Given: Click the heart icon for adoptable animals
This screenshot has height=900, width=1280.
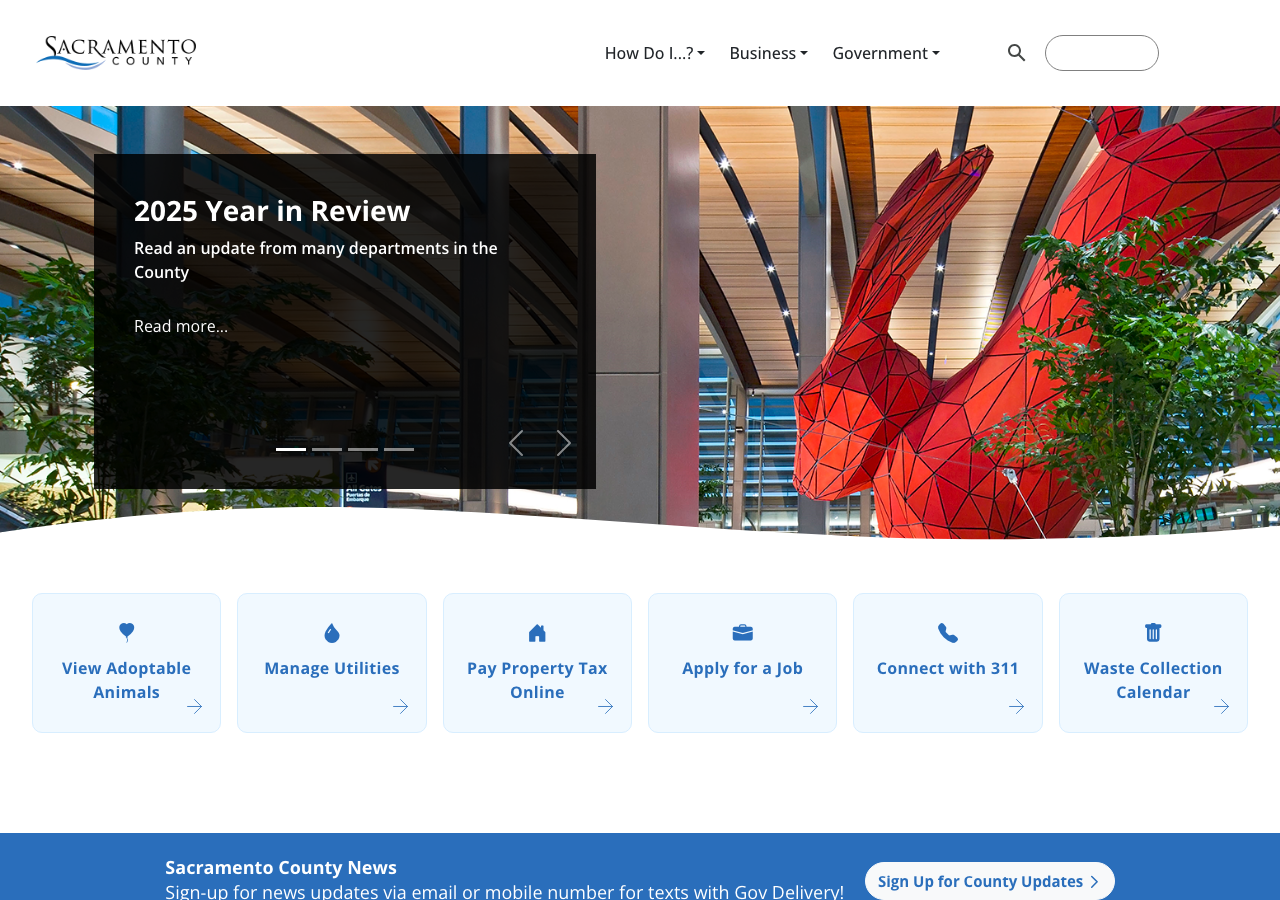Looking at the screenshot, I should pos(127,632).
